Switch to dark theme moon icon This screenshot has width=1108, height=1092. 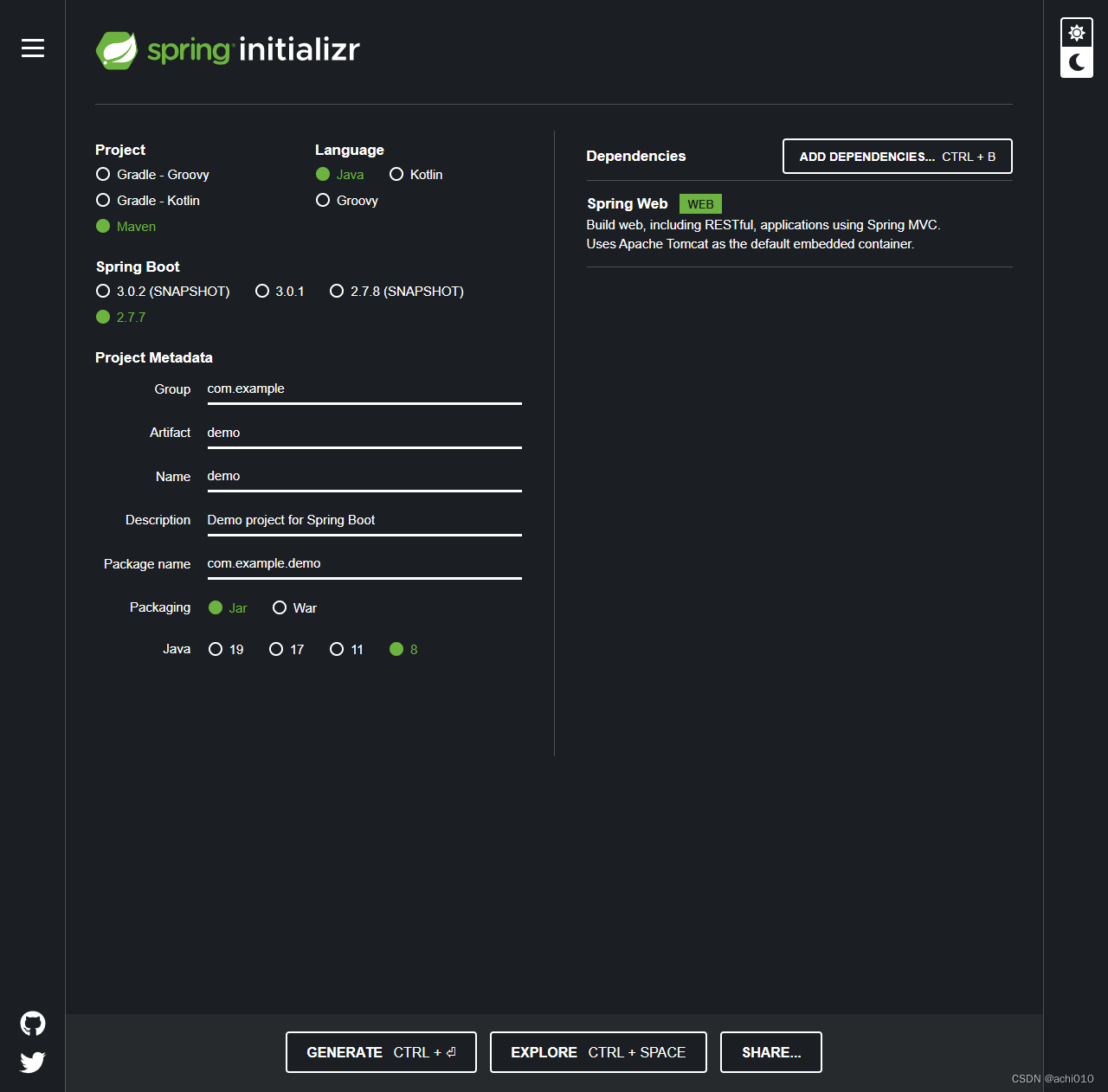(1077, 62)
